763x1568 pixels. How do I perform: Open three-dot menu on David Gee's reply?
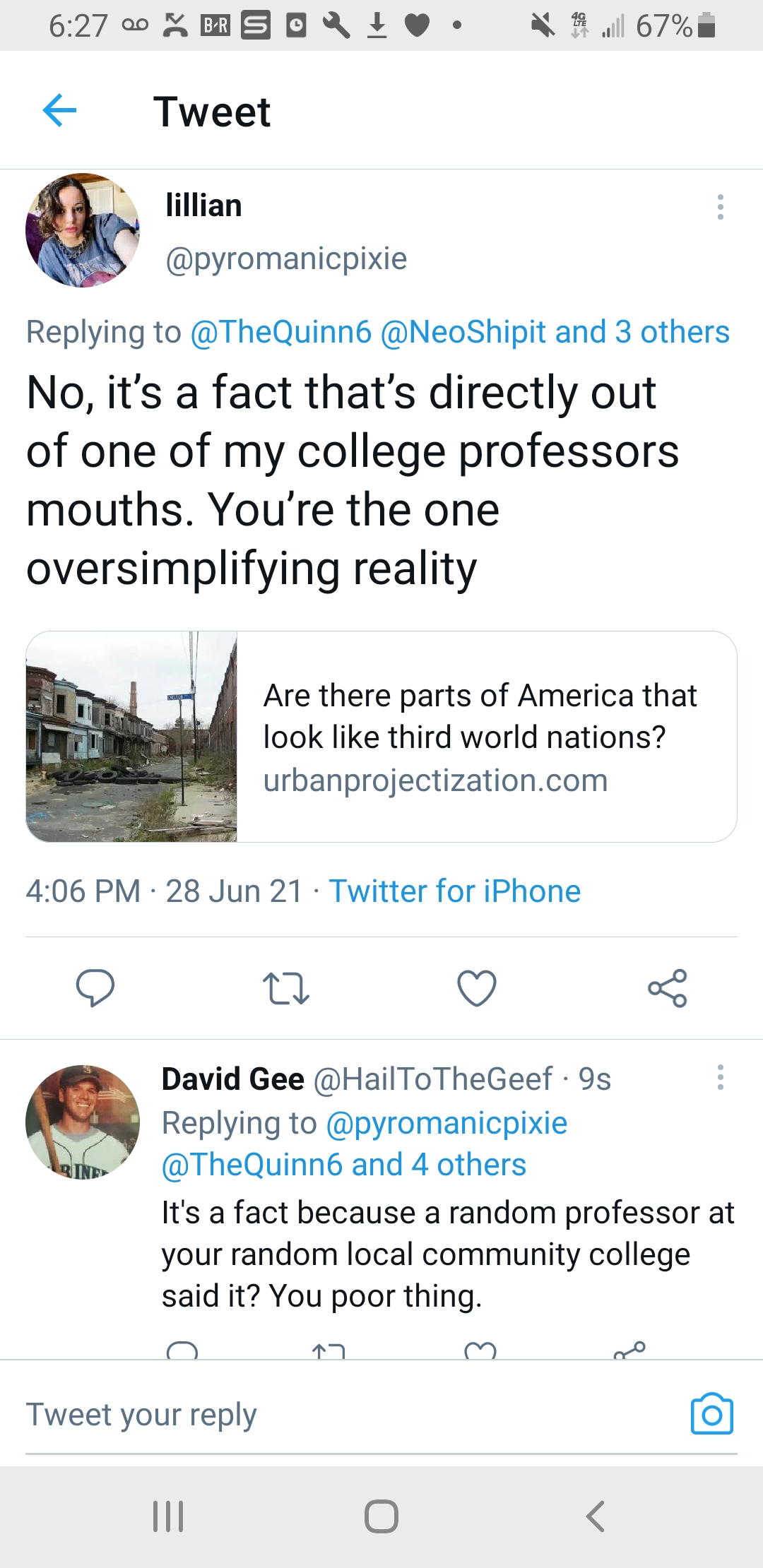[x=720, y=1077]
